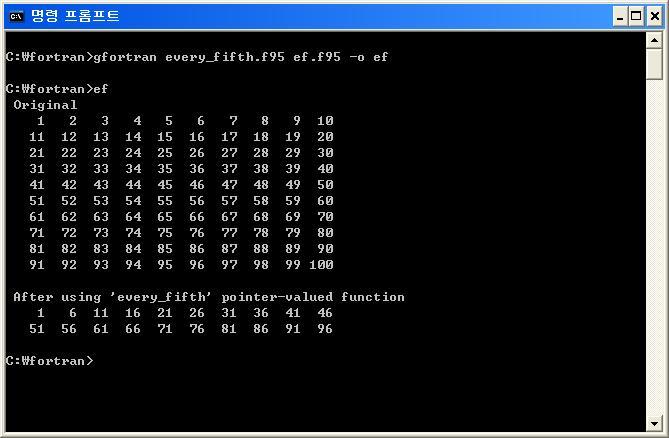Screen dimensions: 669x438
Task: Click the gfortran compile command line
Action: pos(197,57)
